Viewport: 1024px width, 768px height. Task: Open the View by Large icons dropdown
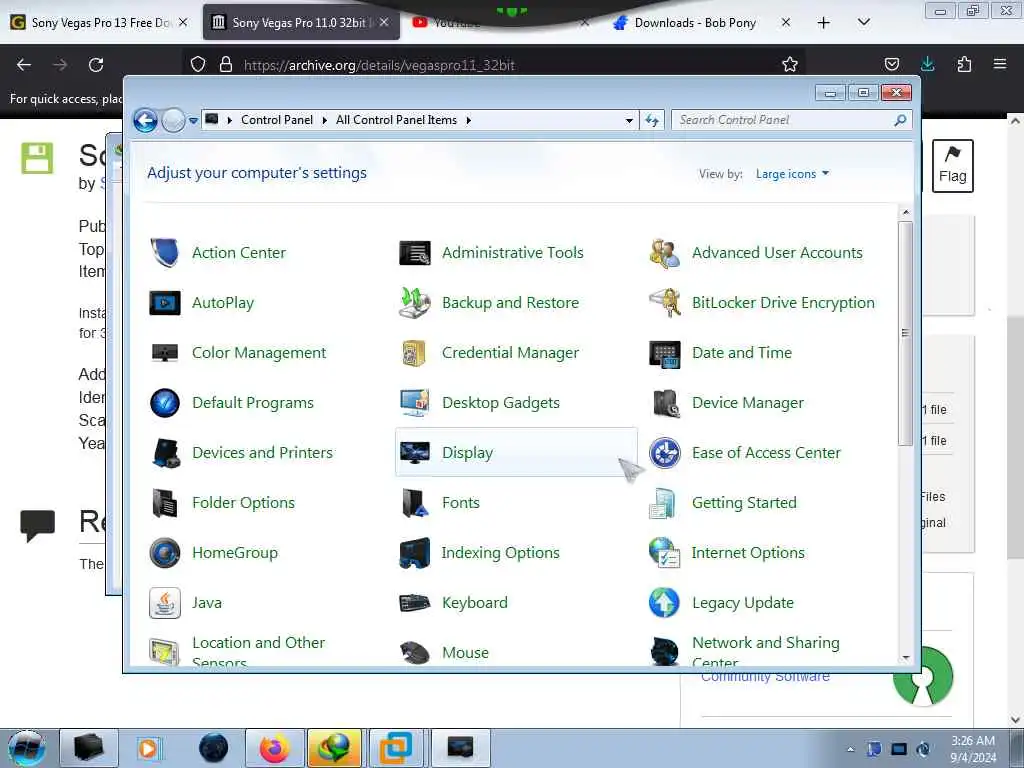click(792, 174)
